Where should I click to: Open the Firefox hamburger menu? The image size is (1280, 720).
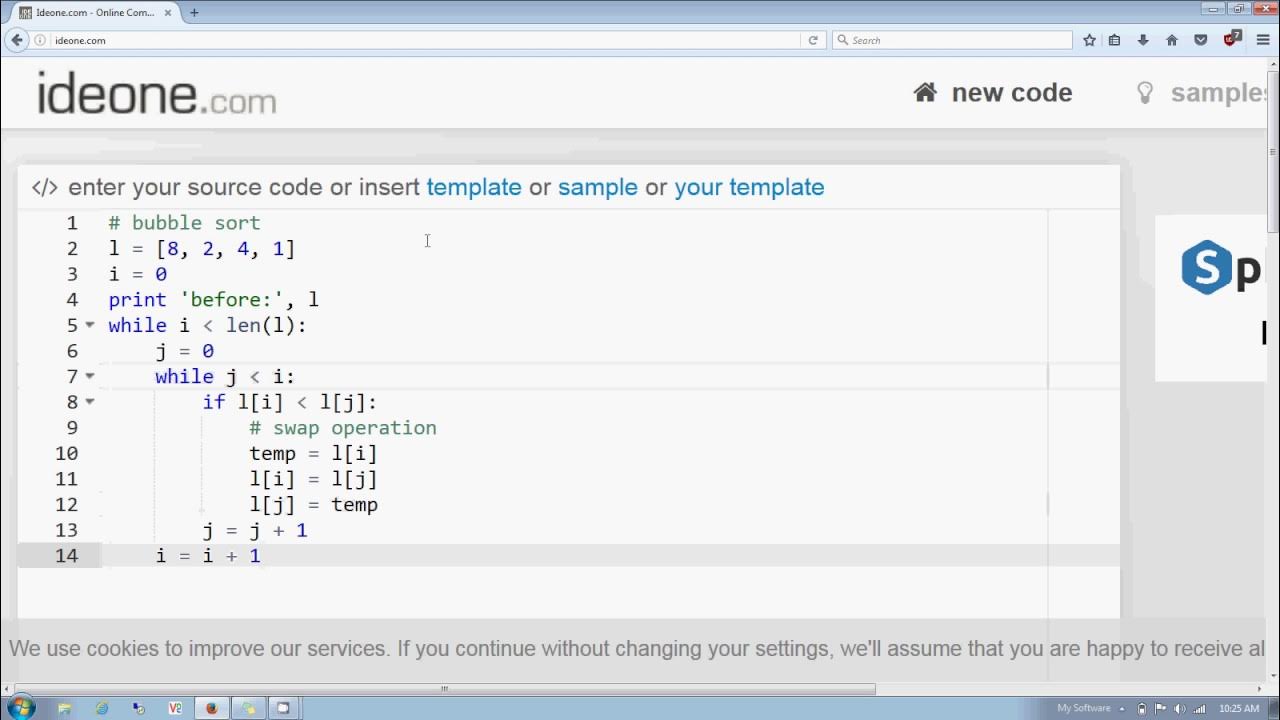[x=1263, y=40]
